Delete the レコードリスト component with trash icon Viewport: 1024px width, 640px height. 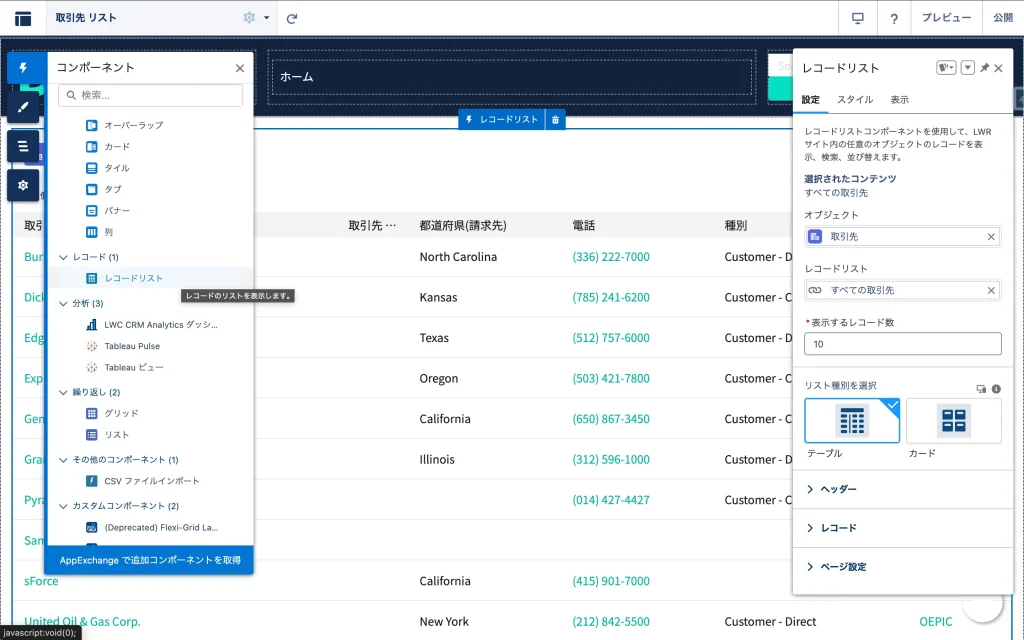pos(556,119)
